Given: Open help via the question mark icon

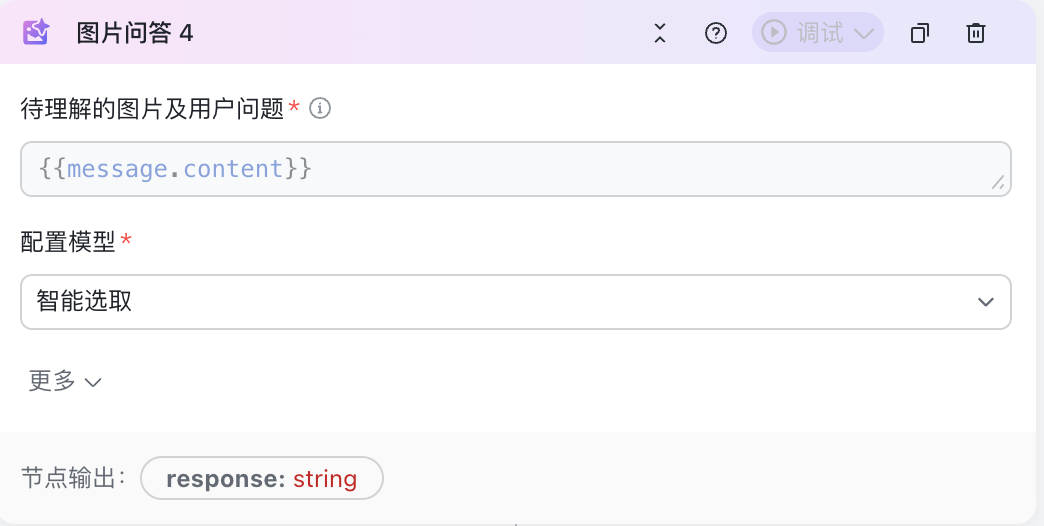Looking at the screenshot, I should coord(716,33).
